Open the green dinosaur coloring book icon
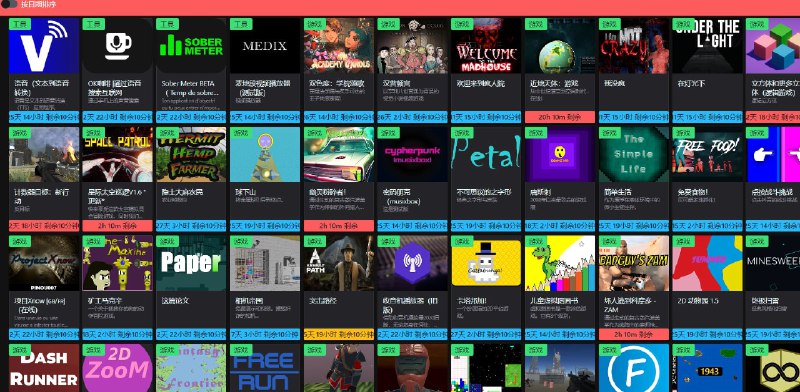Viewport: 800px width, 392px height. tap(560, 263)
